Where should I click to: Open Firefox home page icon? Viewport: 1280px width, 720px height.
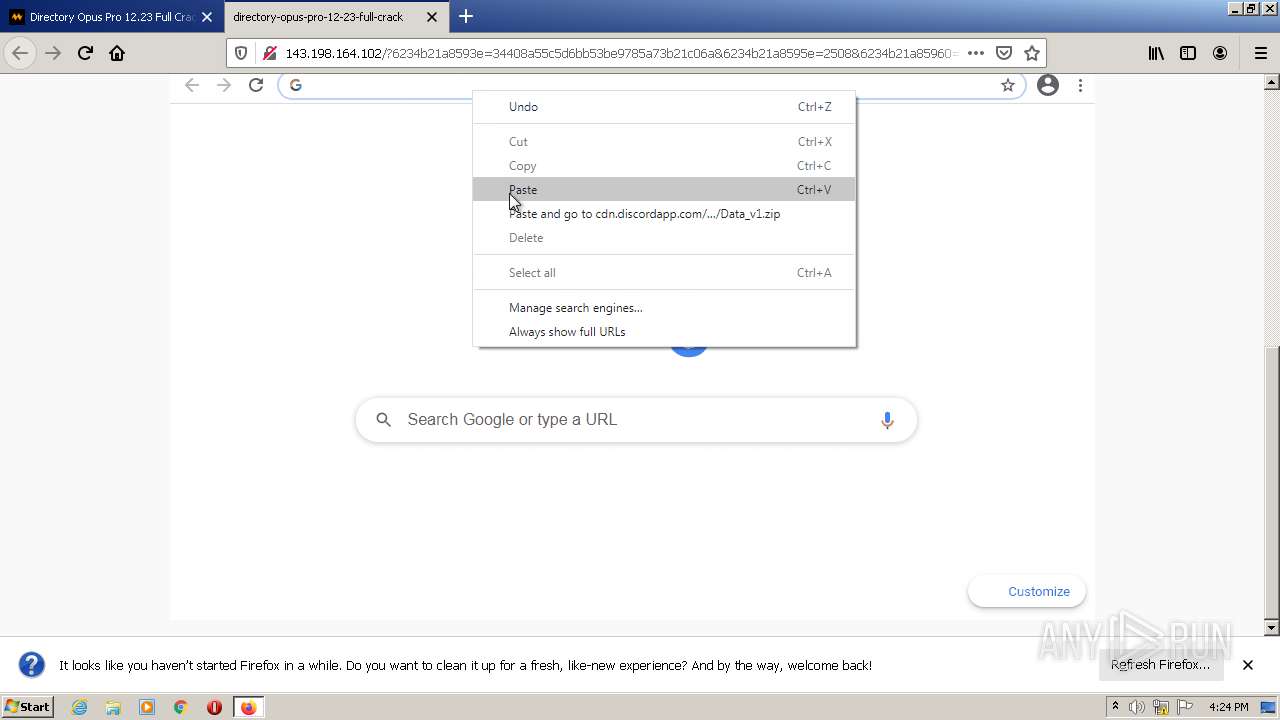[117, 53]
